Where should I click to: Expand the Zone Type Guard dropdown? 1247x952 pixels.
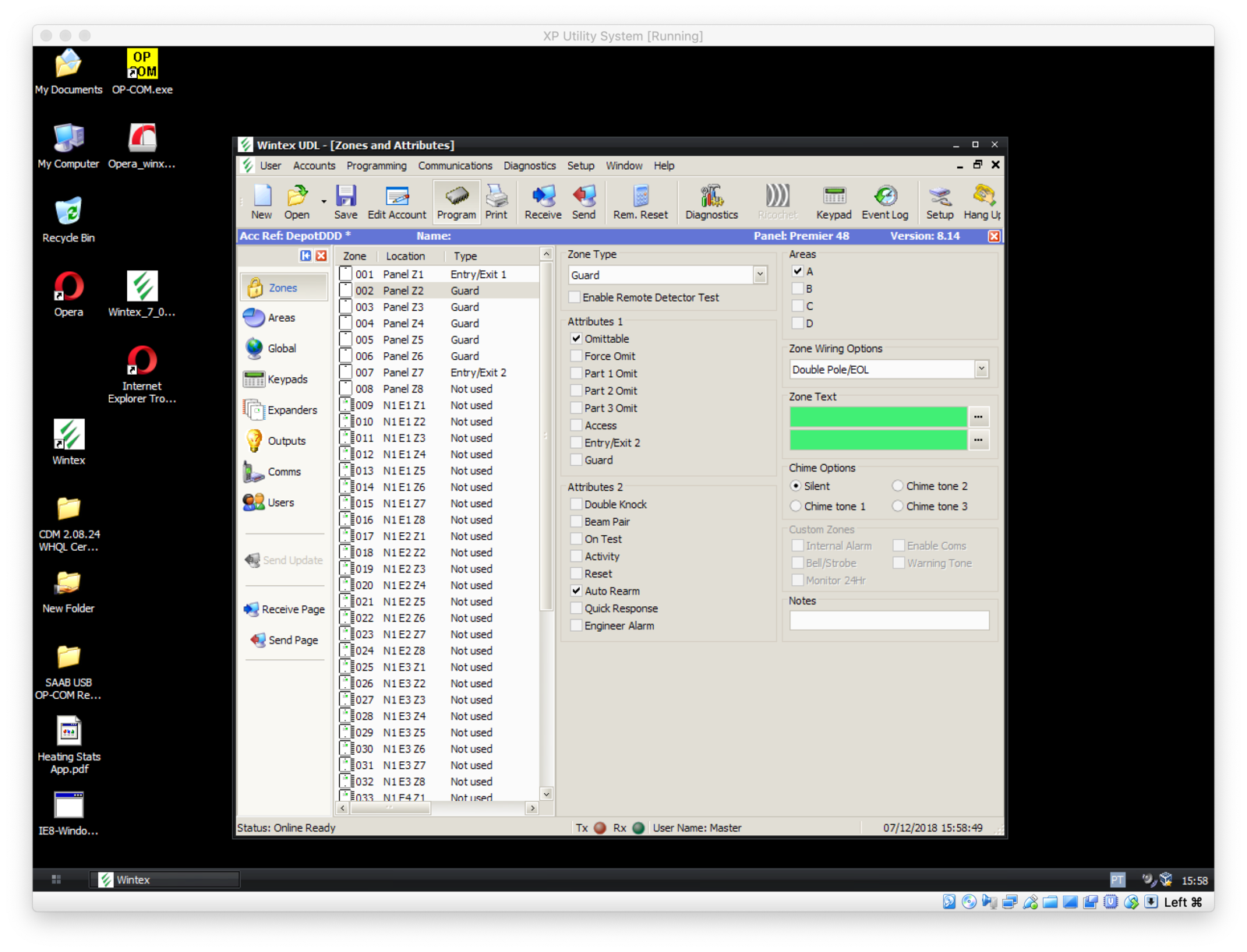click(760, 275)
